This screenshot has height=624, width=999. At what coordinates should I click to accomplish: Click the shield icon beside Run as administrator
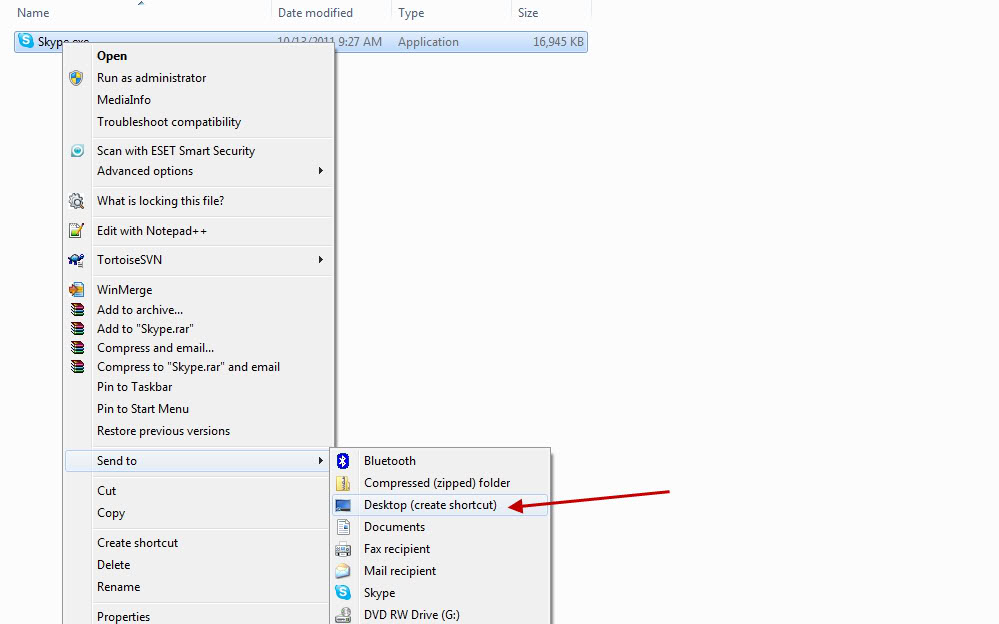point(76,78)
